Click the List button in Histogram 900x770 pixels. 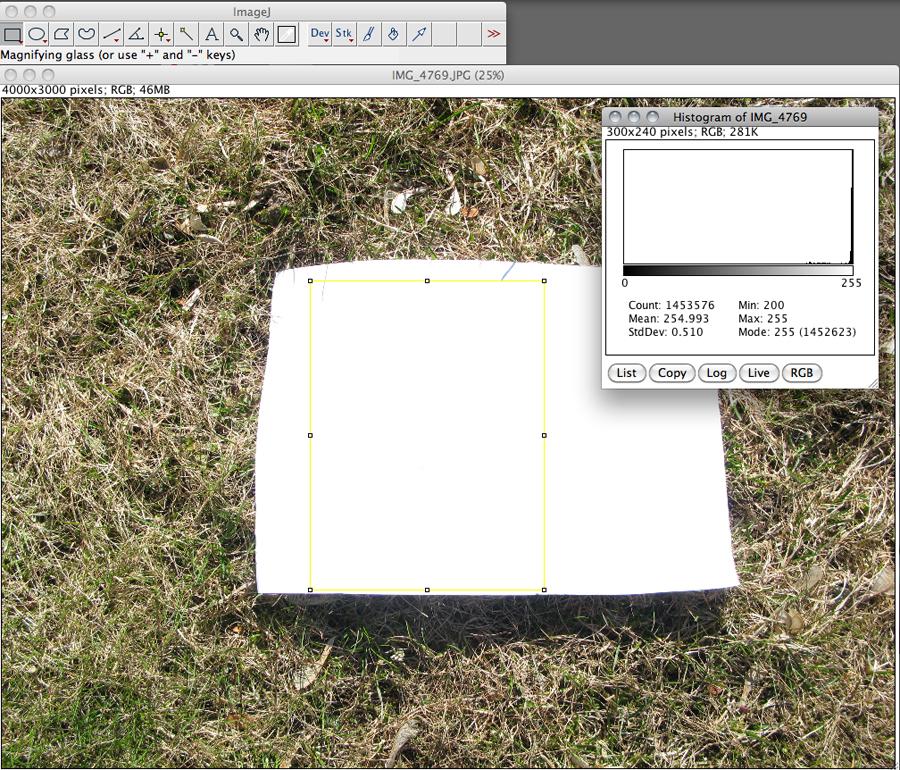626,373
